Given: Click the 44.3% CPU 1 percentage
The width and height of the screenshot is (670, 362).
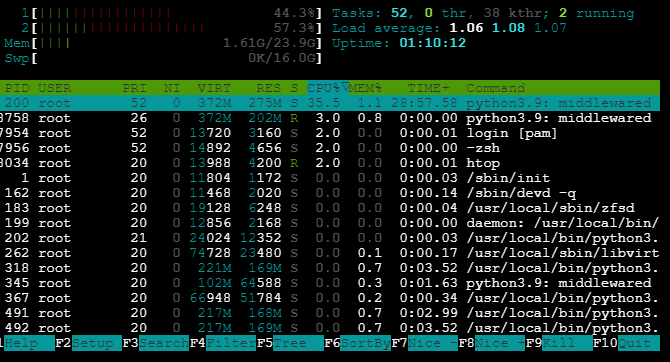Looking at the screenshot, I should pos(294,13).
